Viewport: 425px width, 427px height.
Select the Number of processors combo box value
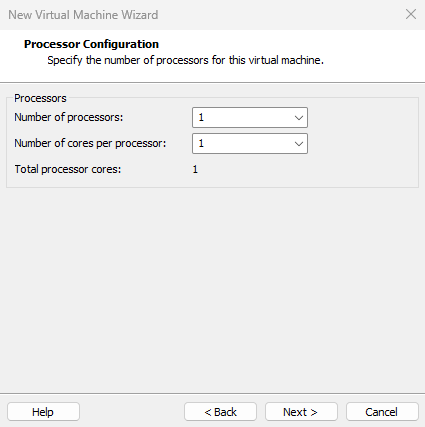pos(250,117)
